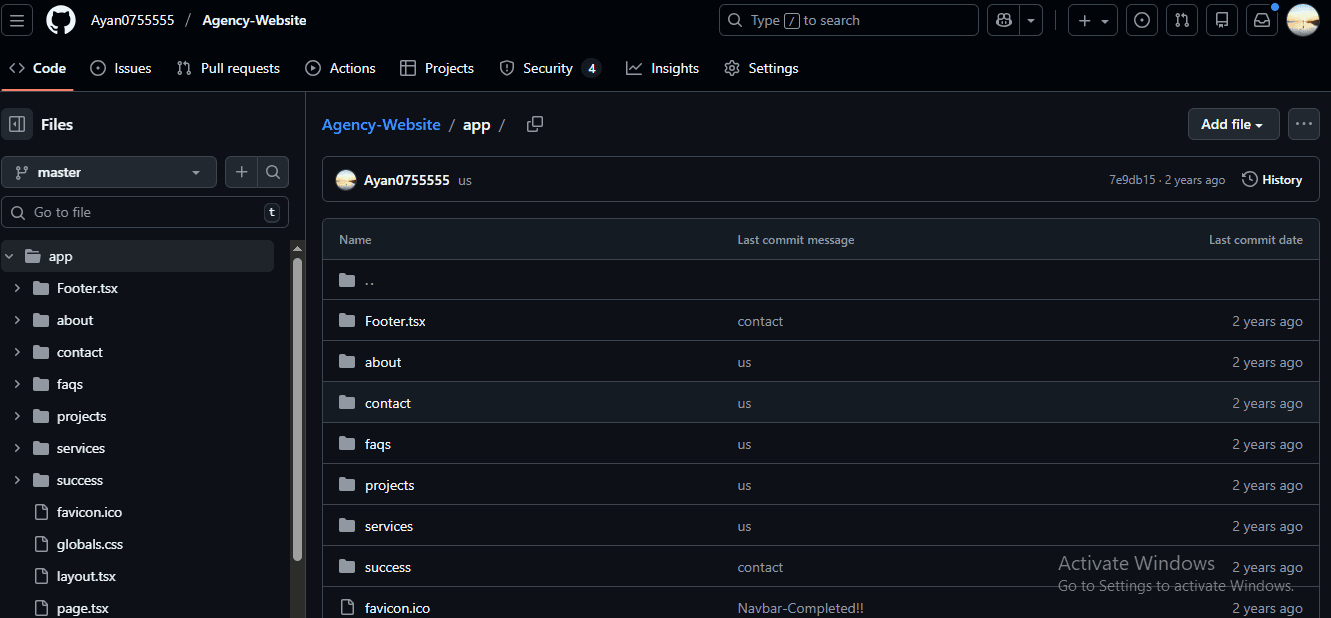Collapse the Files tree side panel

(x=17, y=124)
